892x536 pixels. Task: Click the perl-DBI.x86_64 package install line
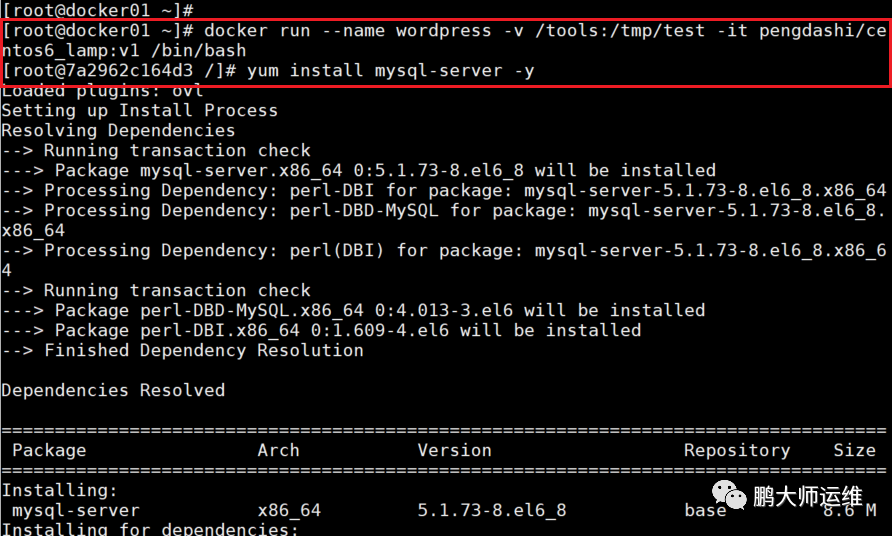click(347, 330)
